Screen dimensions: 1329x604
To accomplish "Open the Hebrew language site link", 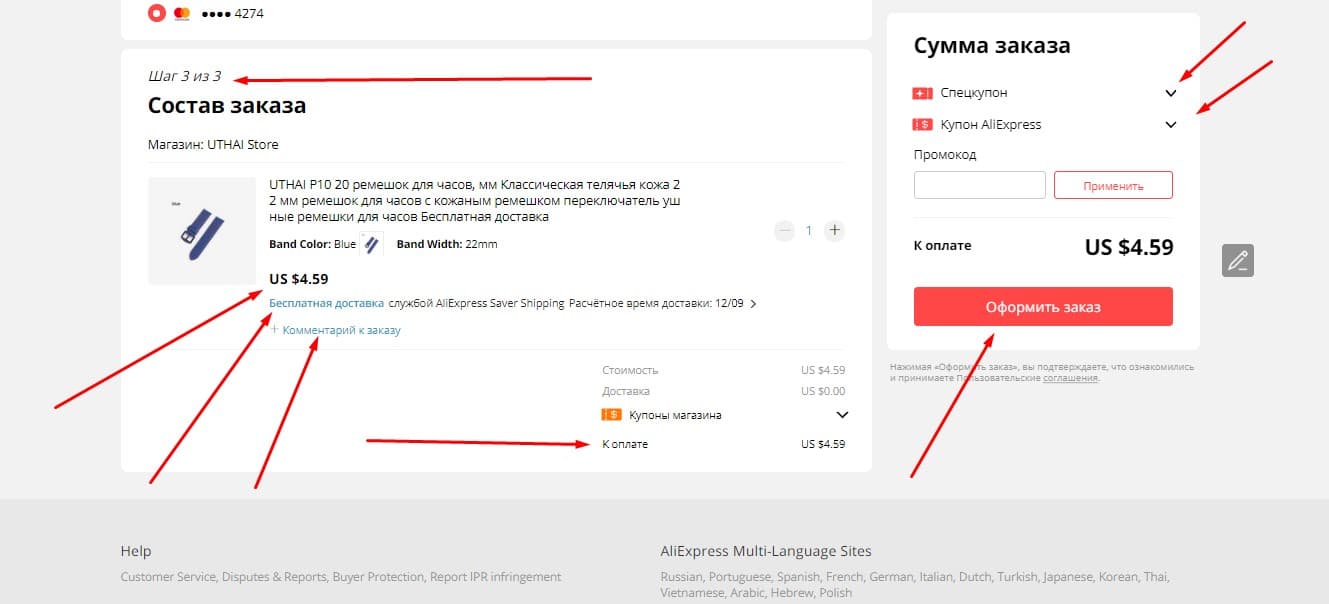I will [x=794, y=593].
